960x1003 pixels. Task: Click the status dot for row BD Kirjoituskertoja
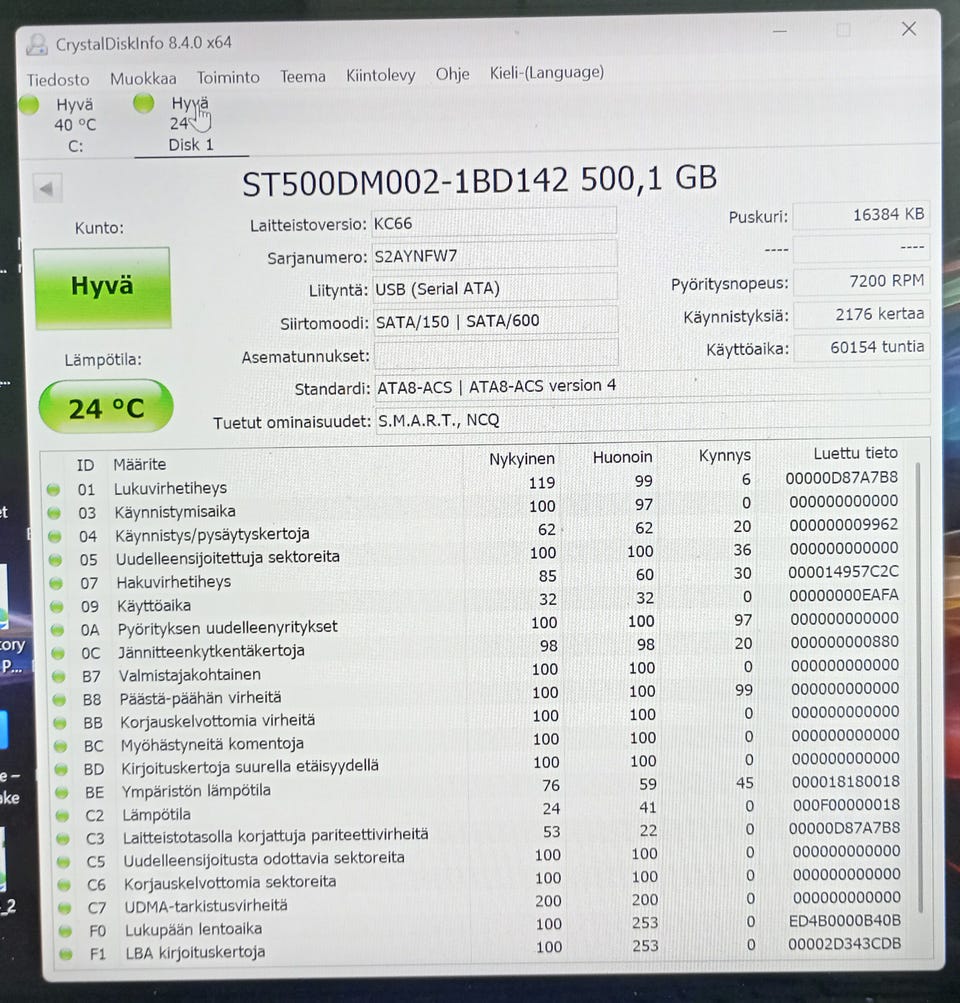(61, 769)
